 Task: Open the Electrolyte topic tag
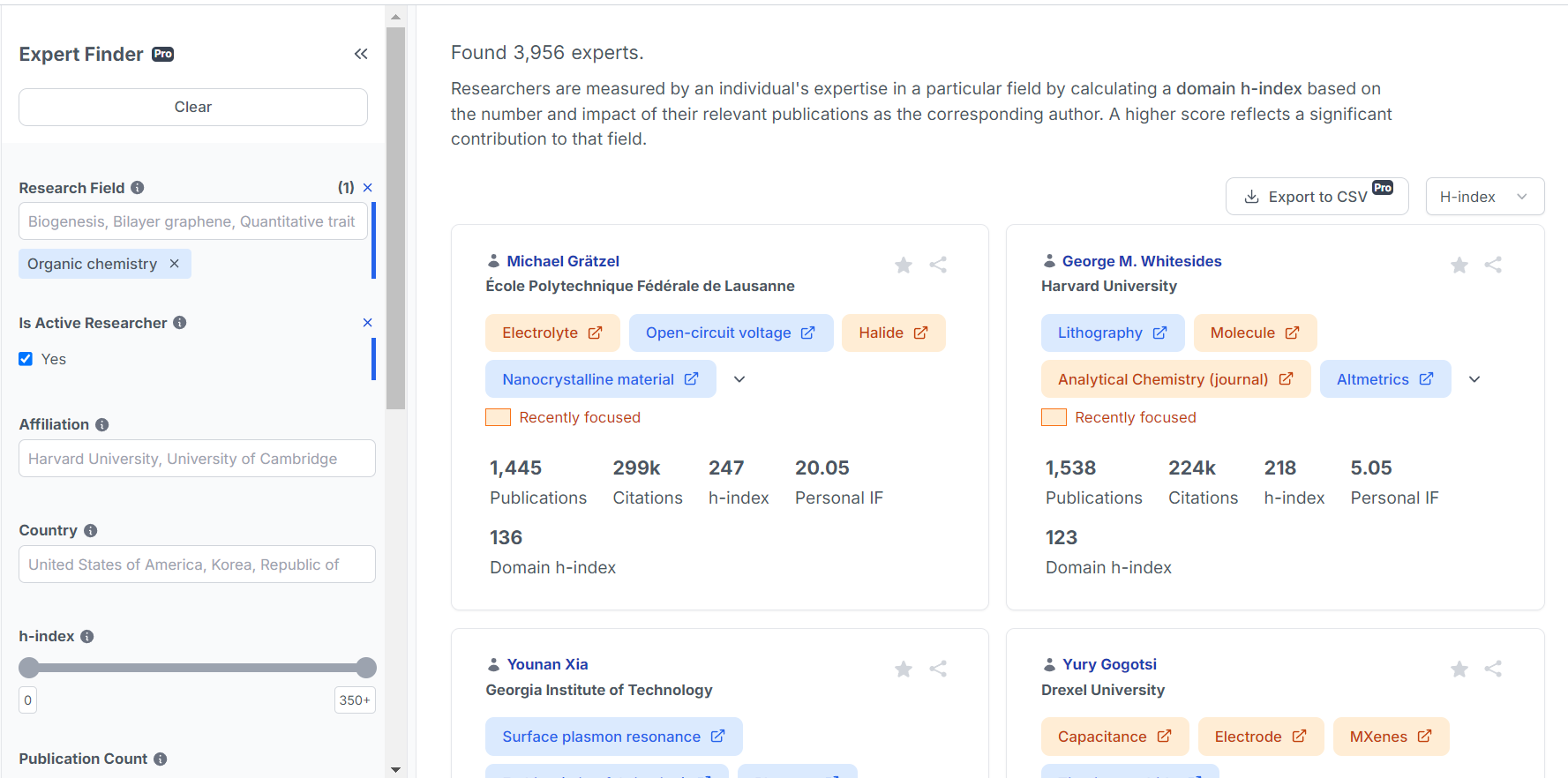(552, 333)
